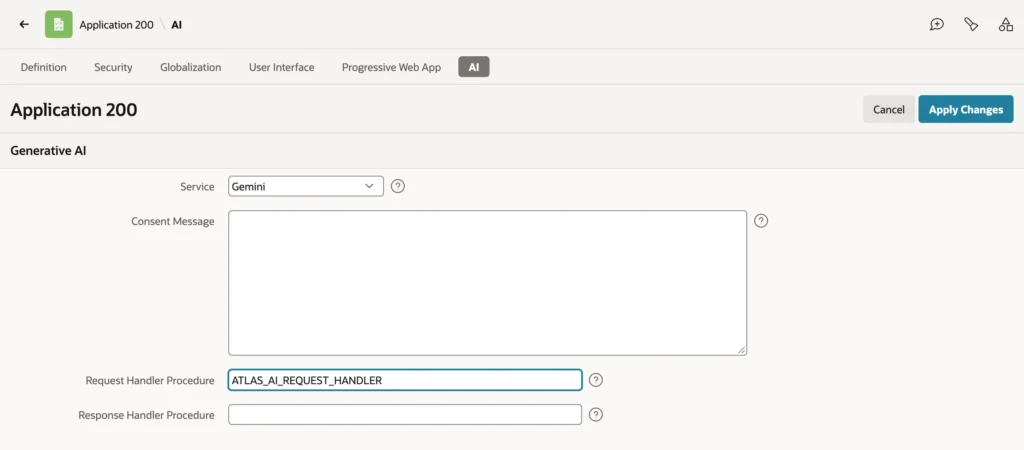1024x450 pixels.
Task: Switch to the Definition tab
Action: [x=44, y=67]
